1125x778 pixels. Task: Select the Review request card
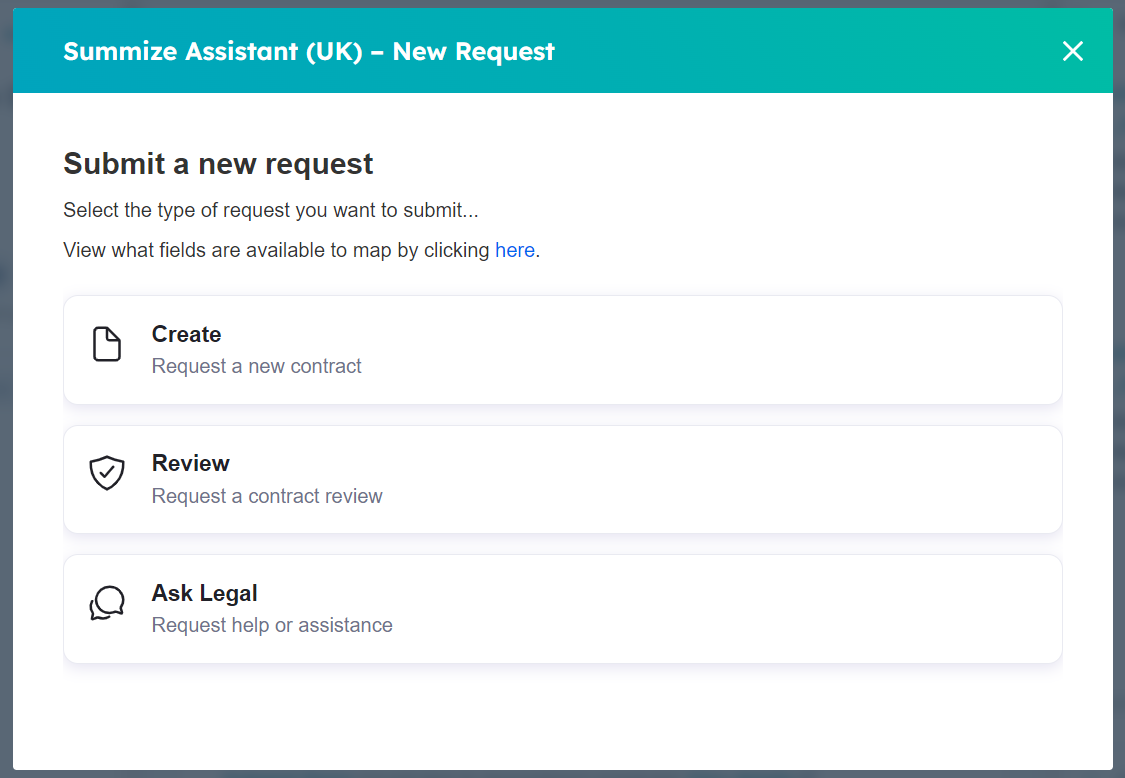562,479
